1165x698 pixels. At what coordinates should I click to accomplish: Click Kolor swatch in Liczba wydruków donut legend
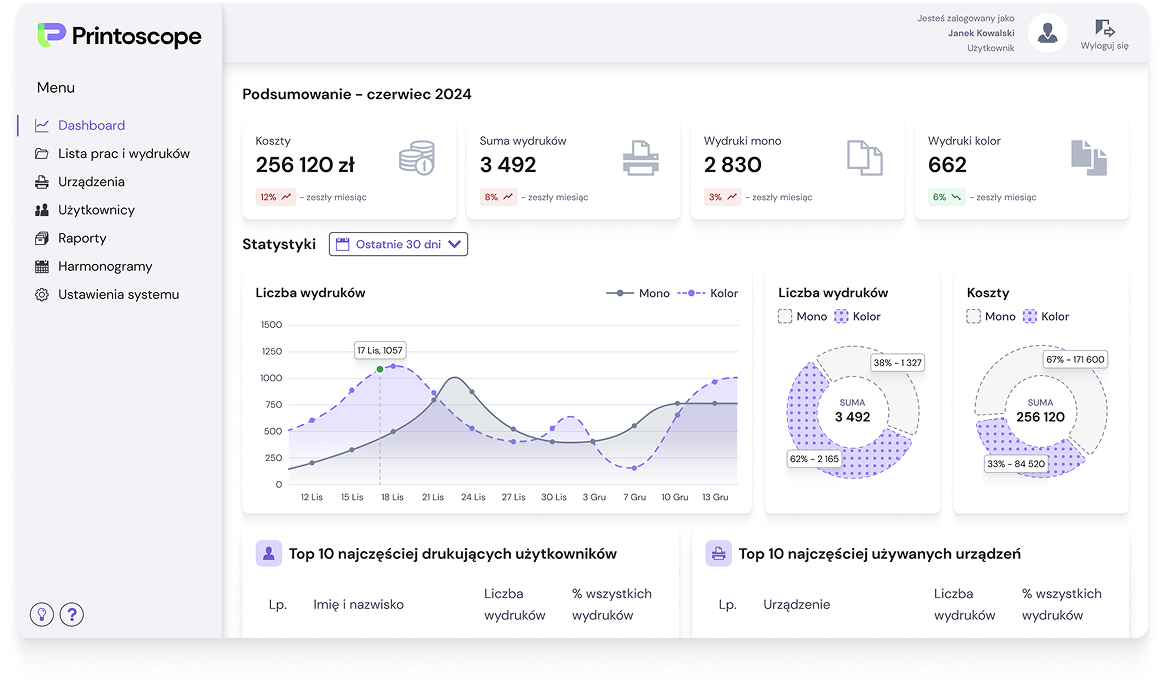pyautogui.click(x=841, y=316)
